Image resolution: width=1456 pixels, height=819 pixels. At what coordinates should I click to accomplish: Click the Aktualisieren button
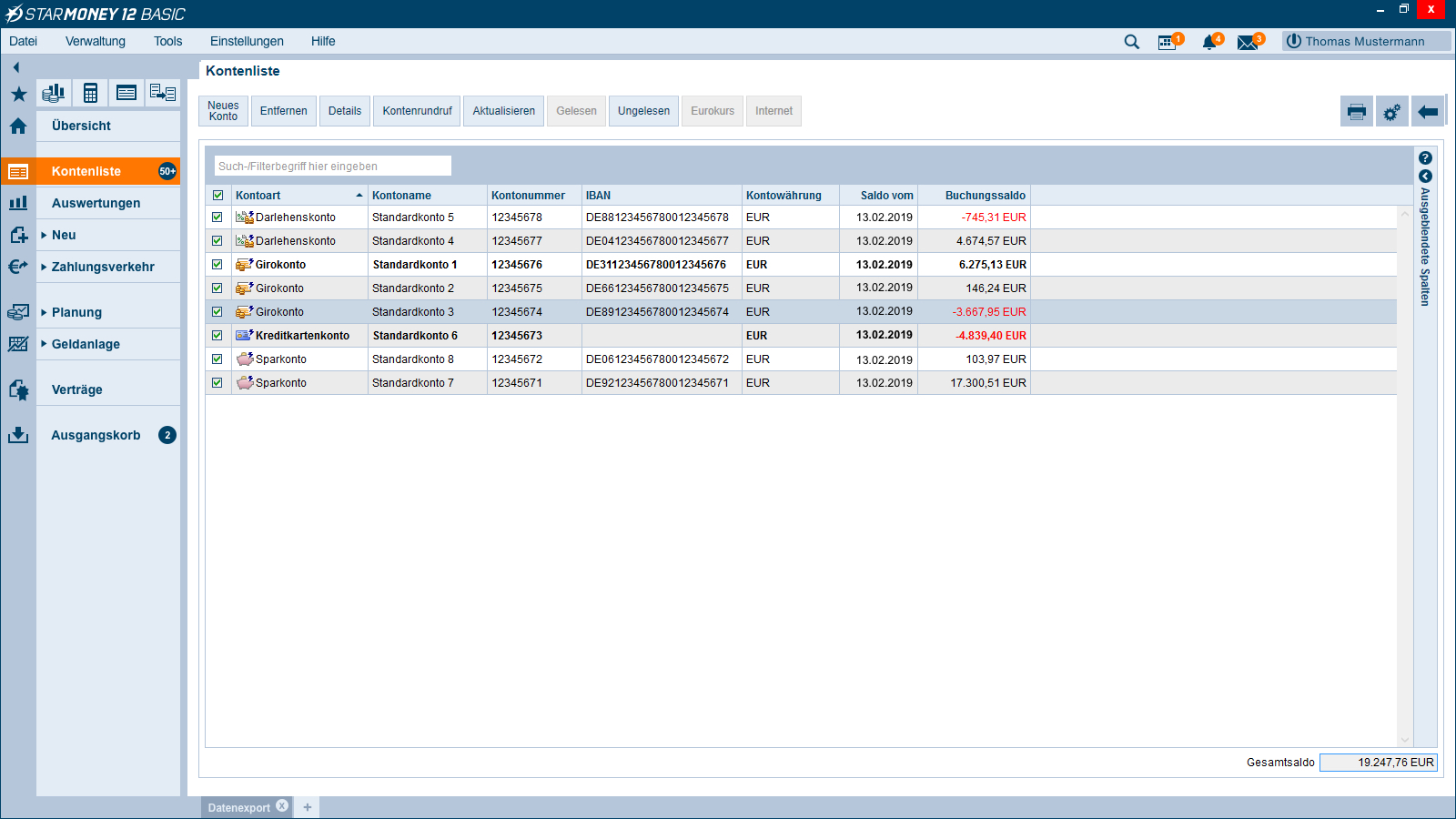504,111
